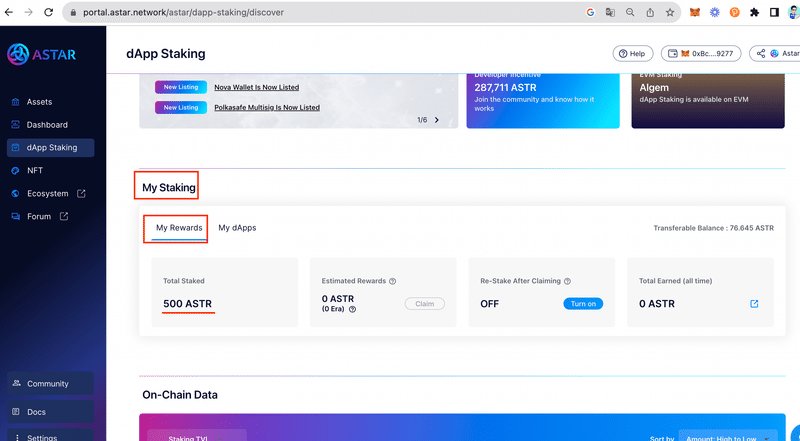Switch to the My dApps tab
Screen dimensions: 800x441
tap(237, 228)
